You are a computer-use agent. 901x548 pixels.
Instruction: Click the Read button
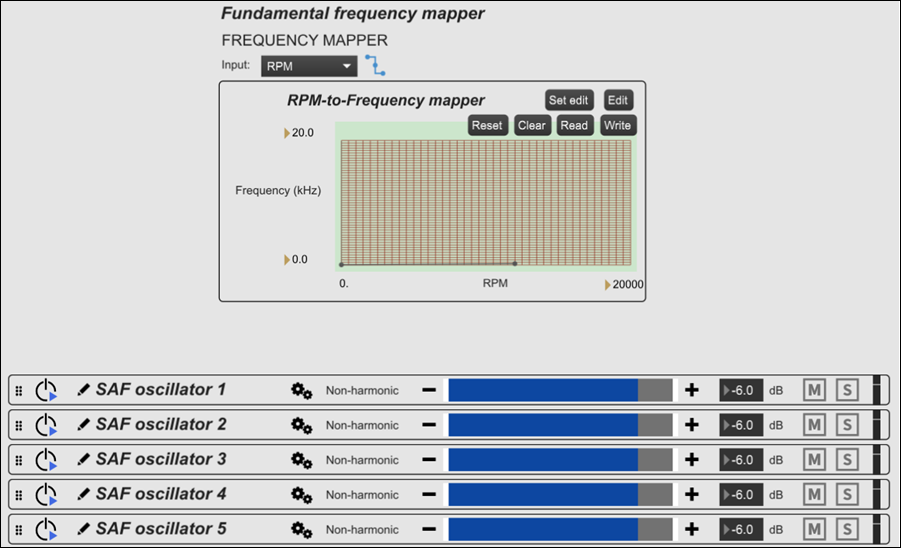(575, 125)
